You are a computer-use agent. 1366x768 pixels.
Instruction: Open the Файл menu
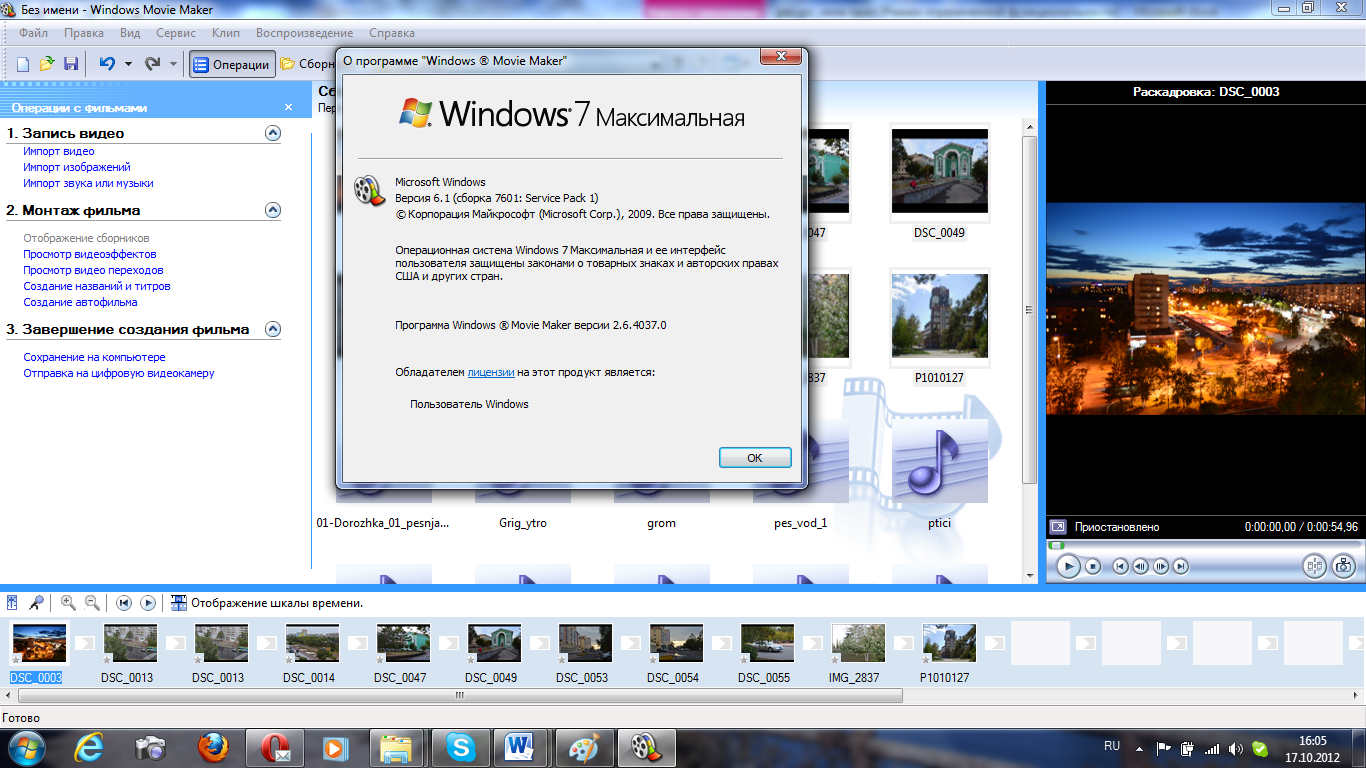point(33,33)
